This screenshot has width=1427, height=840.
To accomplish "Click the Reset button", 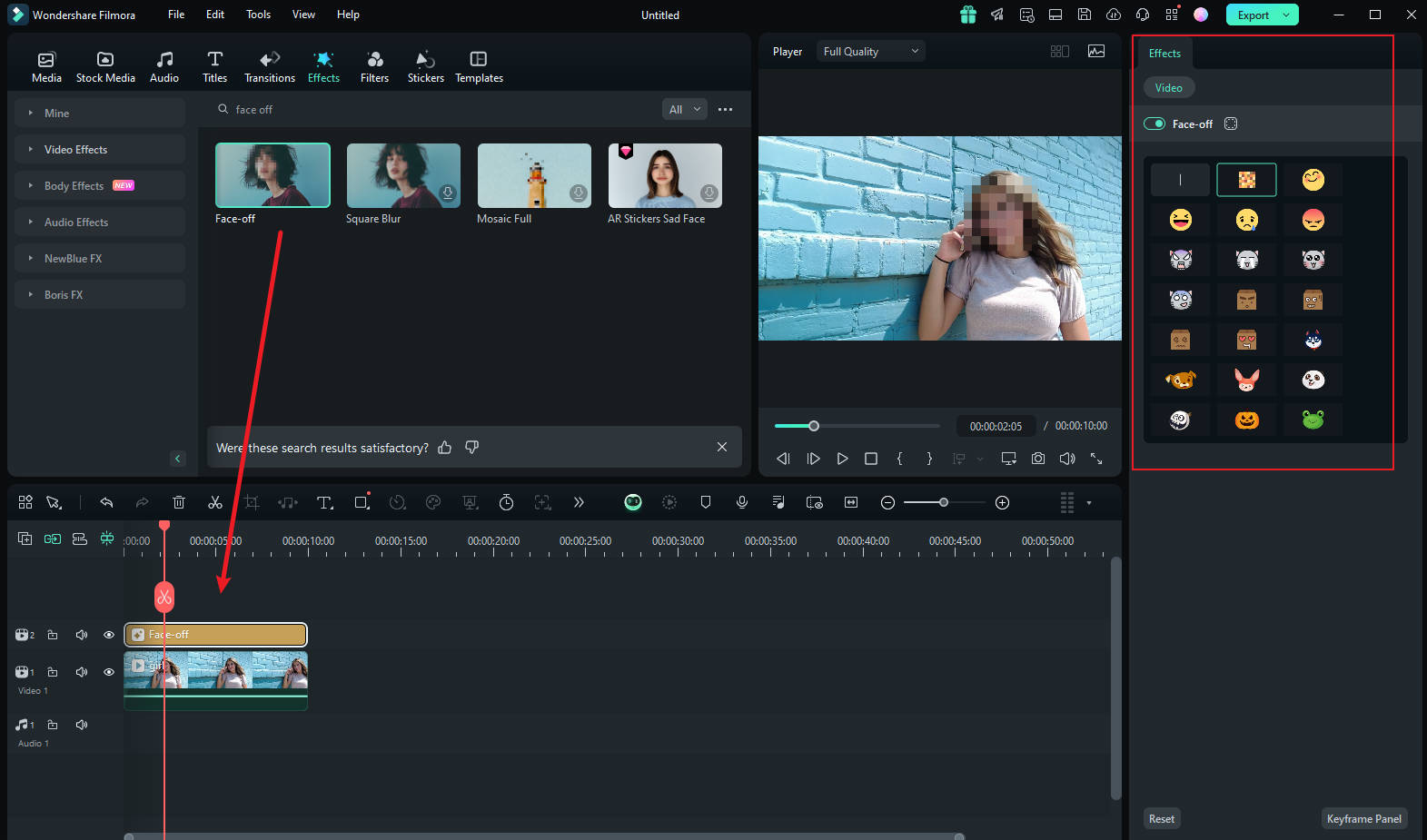I will click(1161, 818).
